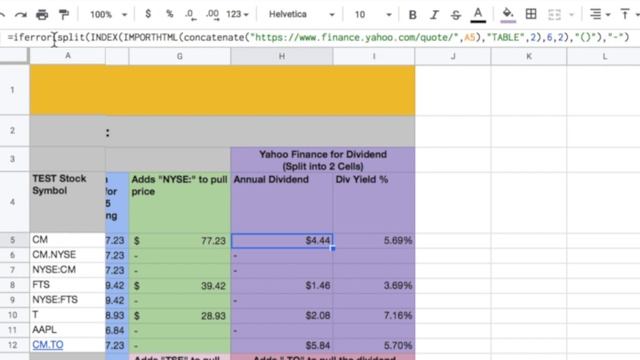This screenshot has width=640, height=360.
Task: Format as currency with dollar icon
Action: tap(148, 14)
